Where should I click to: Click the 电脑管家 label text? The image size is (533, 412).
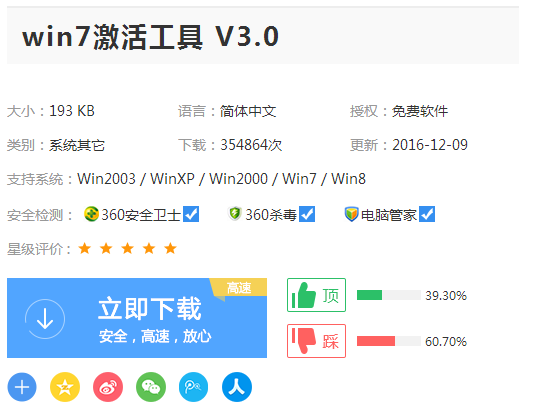(389, 215)
